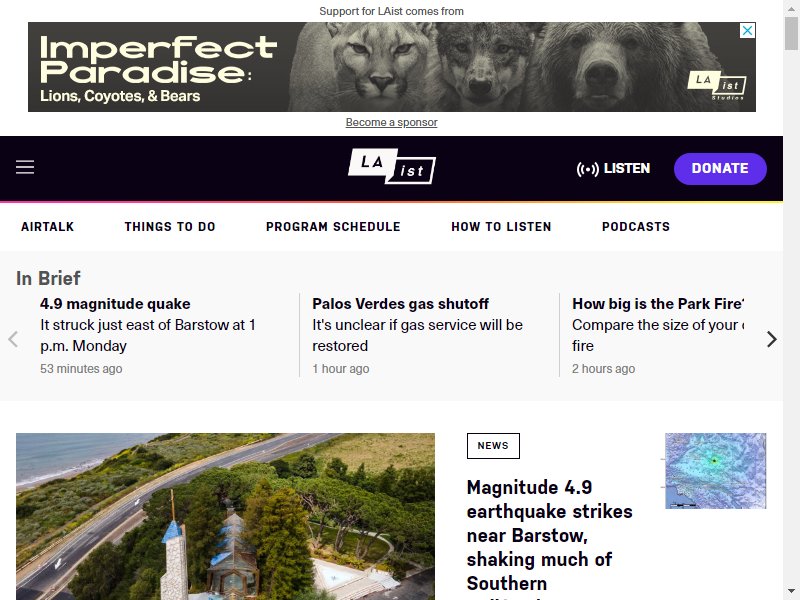Read the Magnitude 4.9 earthquake headline article
The height and width of the screenshot is (600, 800).
[549, 535]
